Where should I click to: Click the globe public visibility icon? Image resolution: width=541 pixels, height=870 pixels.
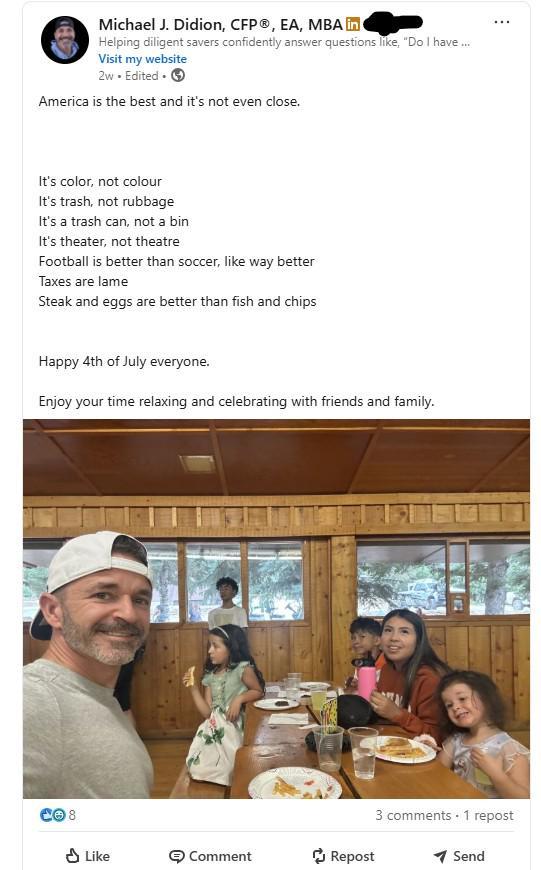click(178, 75)
